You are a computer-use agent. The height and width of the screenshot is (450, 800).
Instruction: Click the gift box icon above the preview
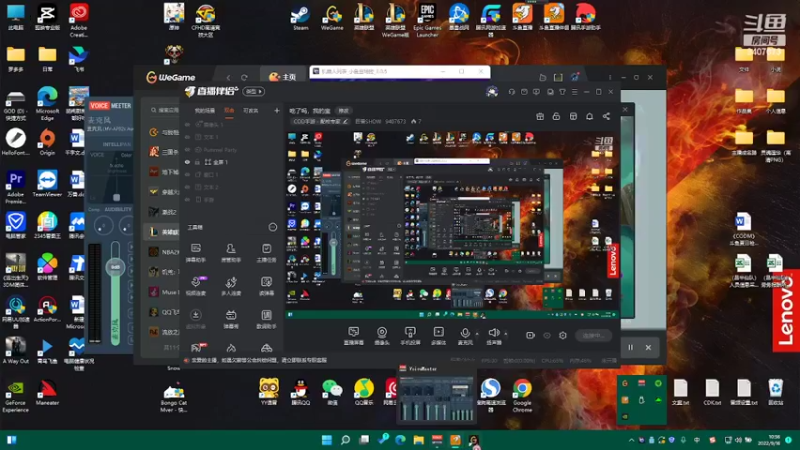(x=540, y=116)
